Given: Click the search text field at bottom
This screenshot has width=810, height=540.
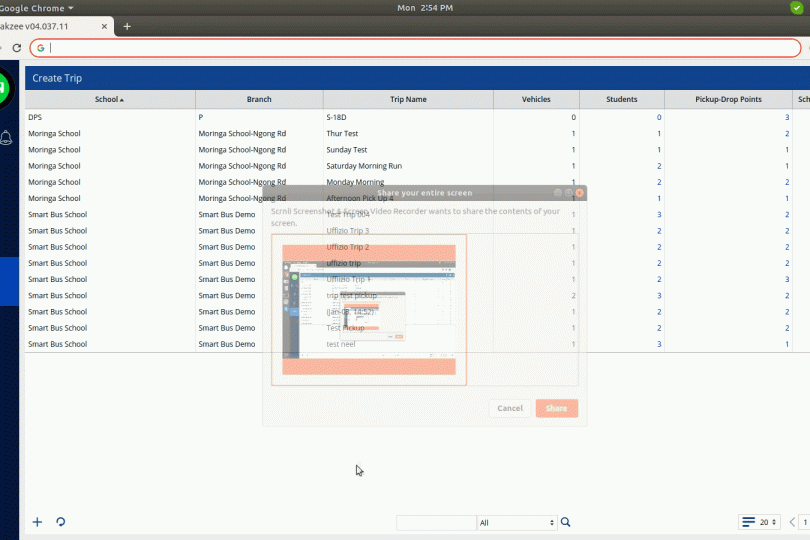Looking at the screenshot, I should click(436, 522).
